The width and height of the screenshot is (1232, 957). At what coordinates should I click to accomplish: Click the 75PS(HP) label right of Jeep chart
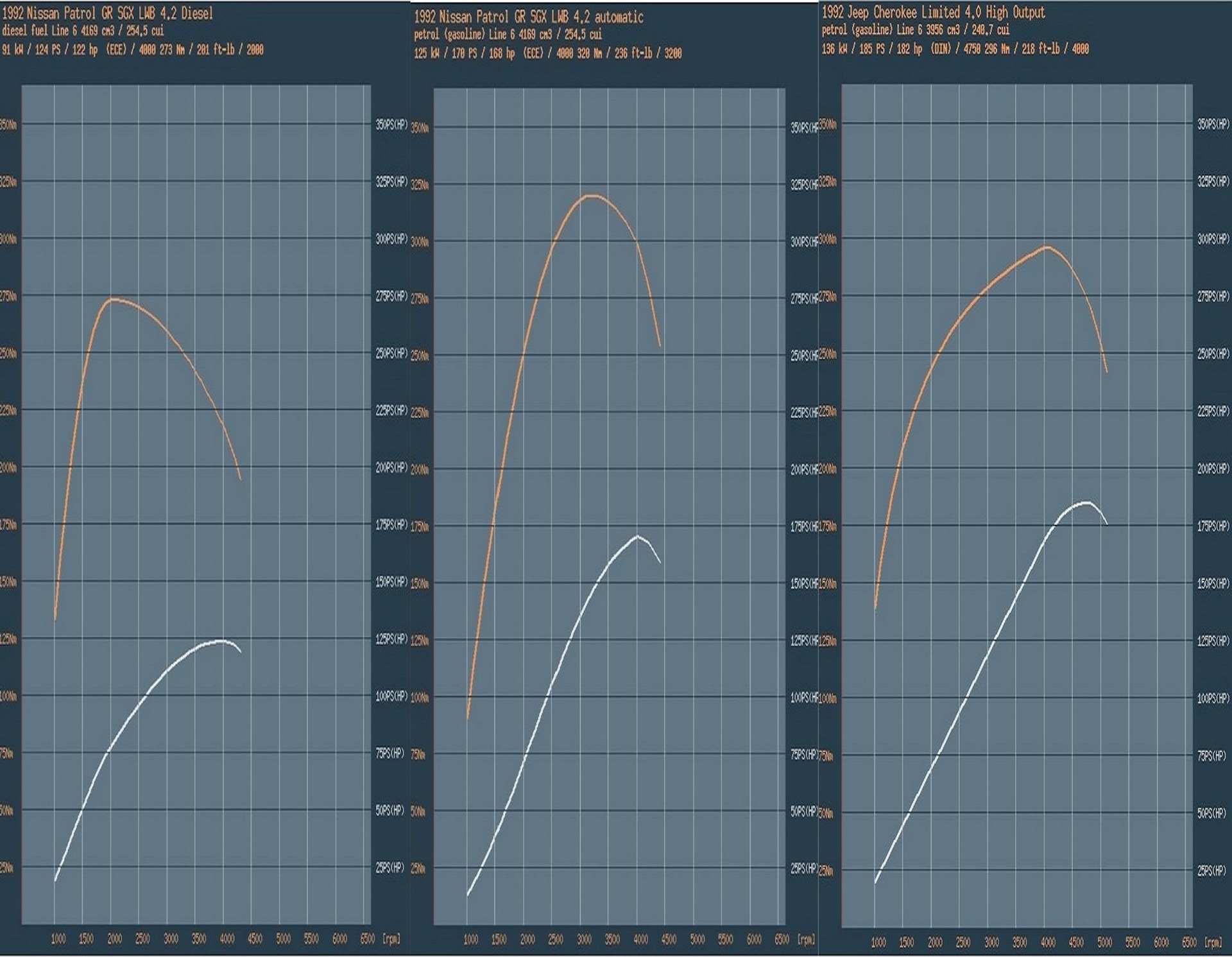click(x=1212, y=756)
